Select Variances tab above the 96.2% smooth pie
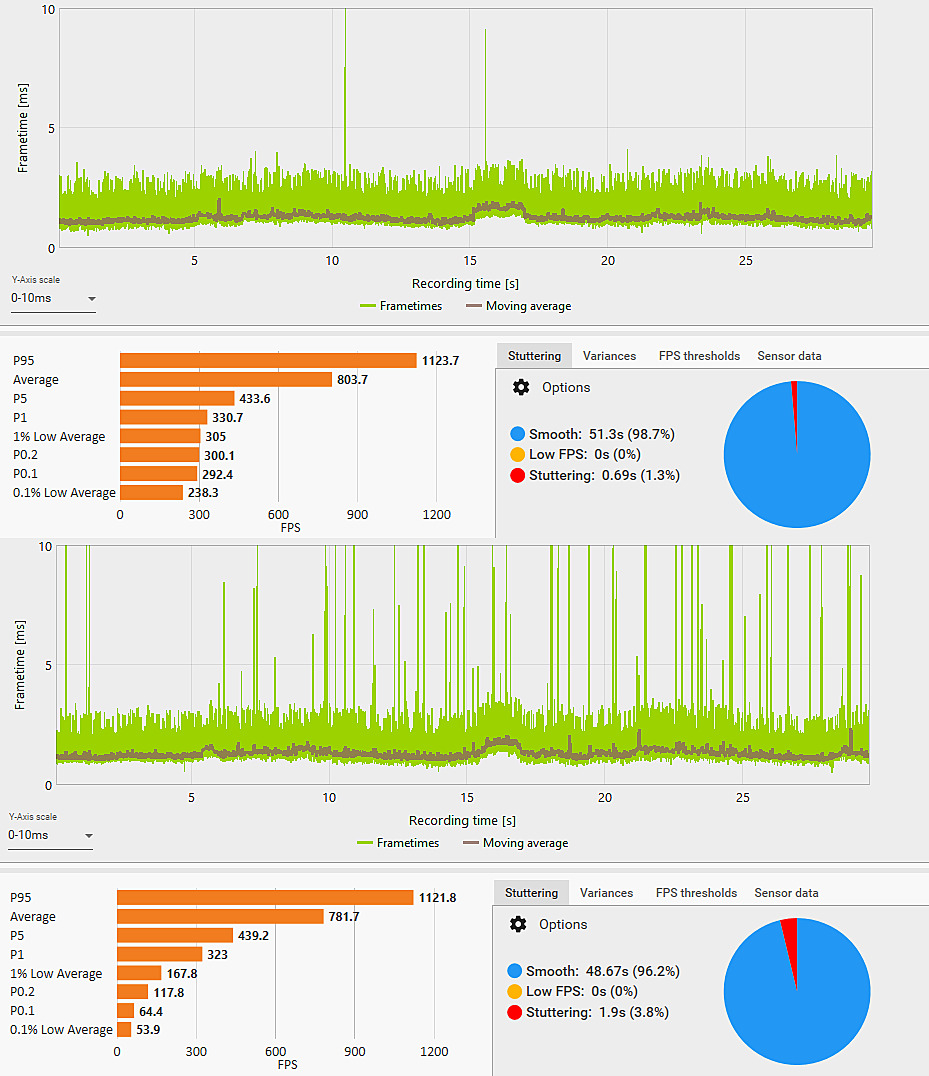The image size is (929, 1076). click(x=606, y=893)
